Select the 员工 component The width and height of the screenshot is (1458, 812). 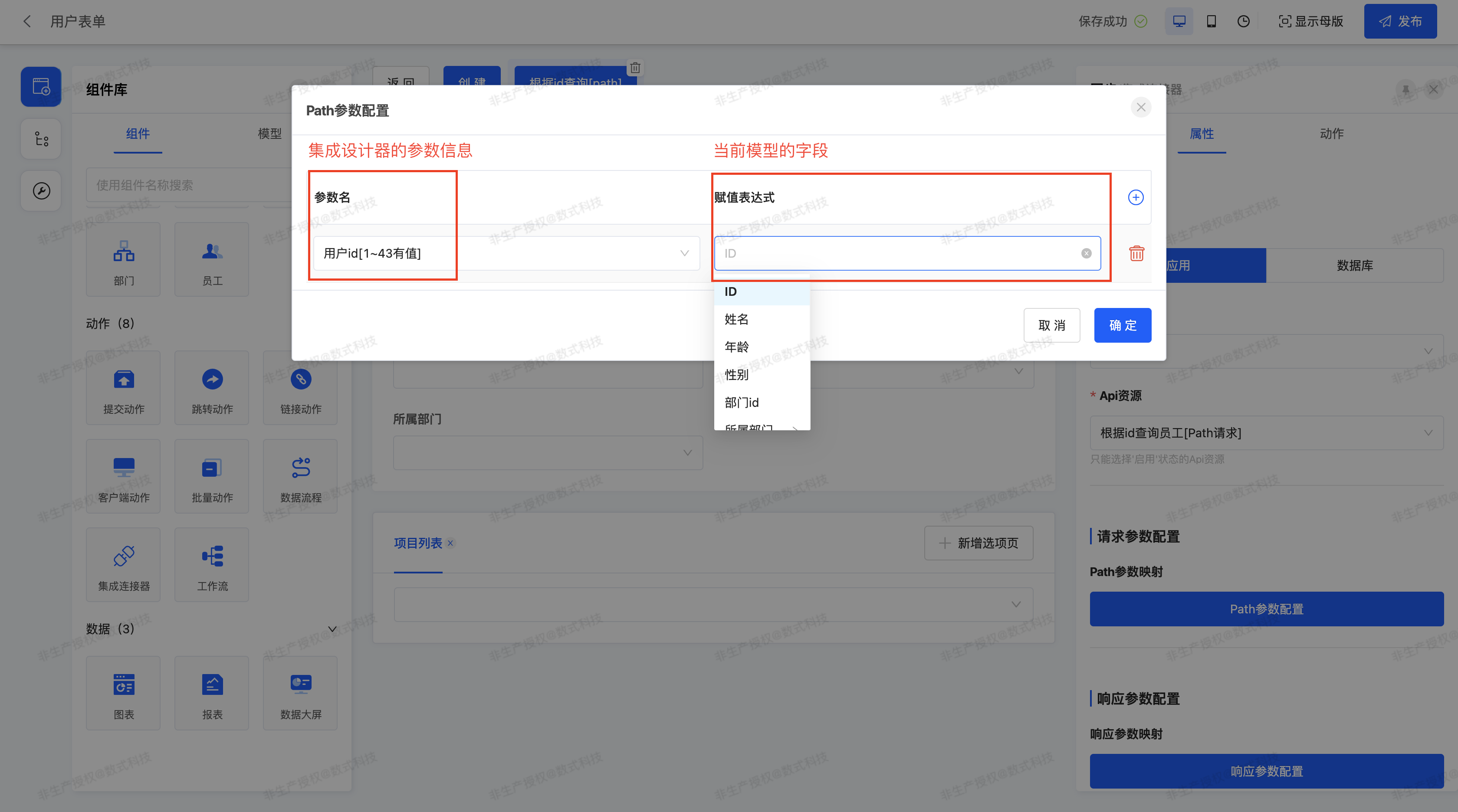212,259
